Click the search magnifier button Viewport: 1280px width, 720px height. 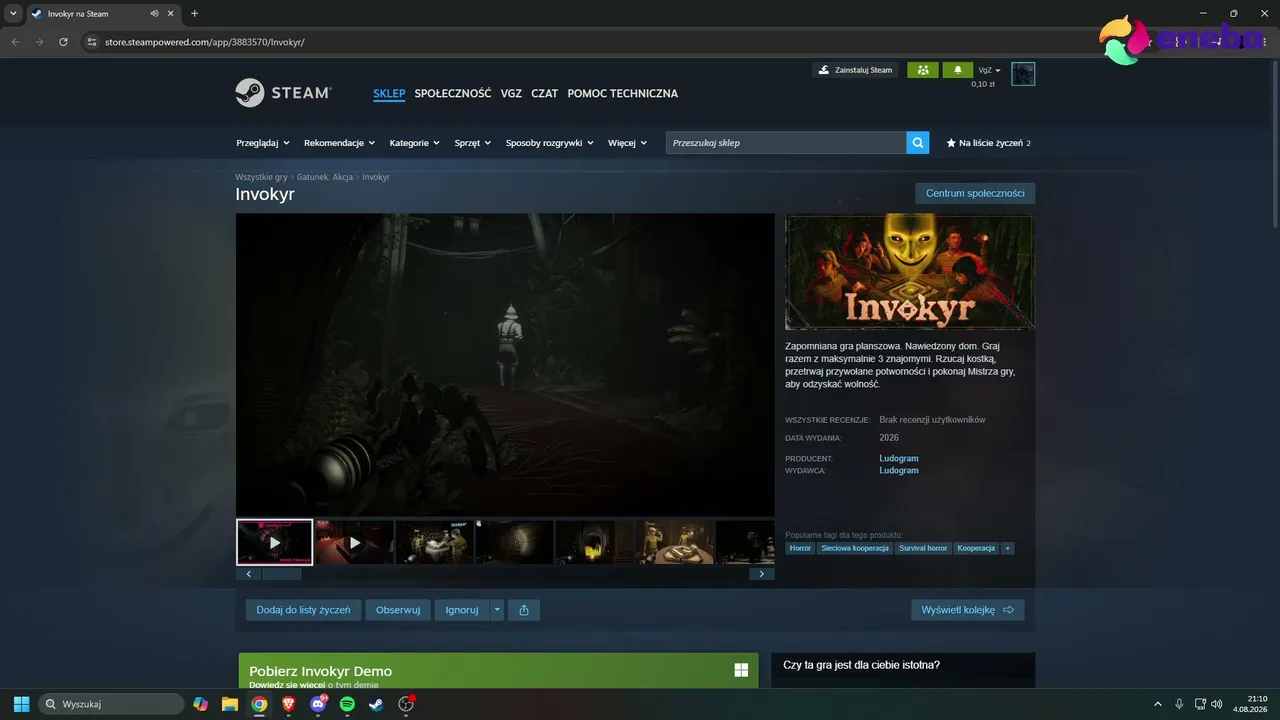(918, 143)
